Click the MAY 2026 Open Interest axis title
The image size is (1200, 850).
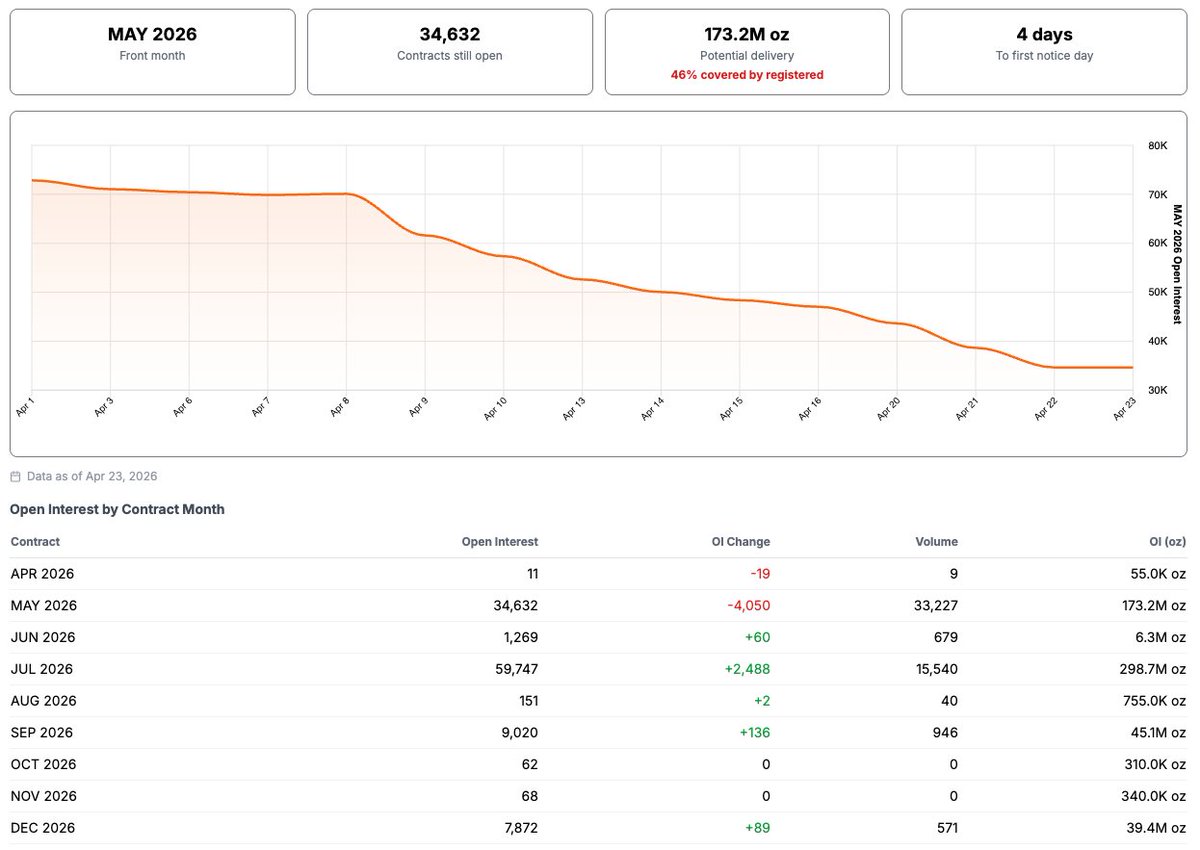click(x=1177, y=264)
